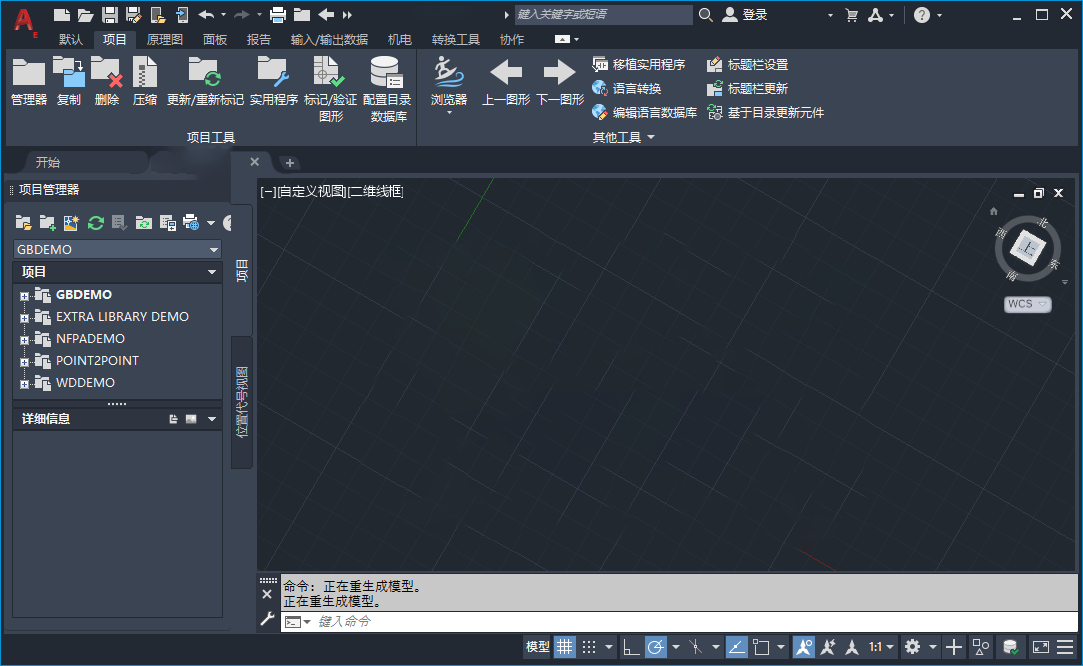1083x666 pixels.
Task: Expand the NFPADEMO project node
Action: coord(25,340)
